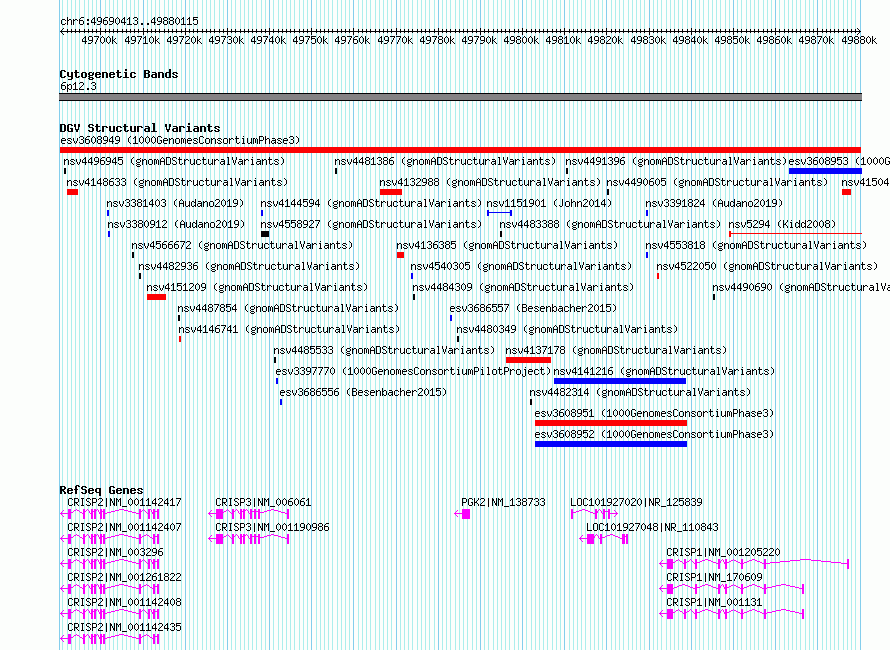Click the nsv4490605 variant label

click(x=717, y=182)
